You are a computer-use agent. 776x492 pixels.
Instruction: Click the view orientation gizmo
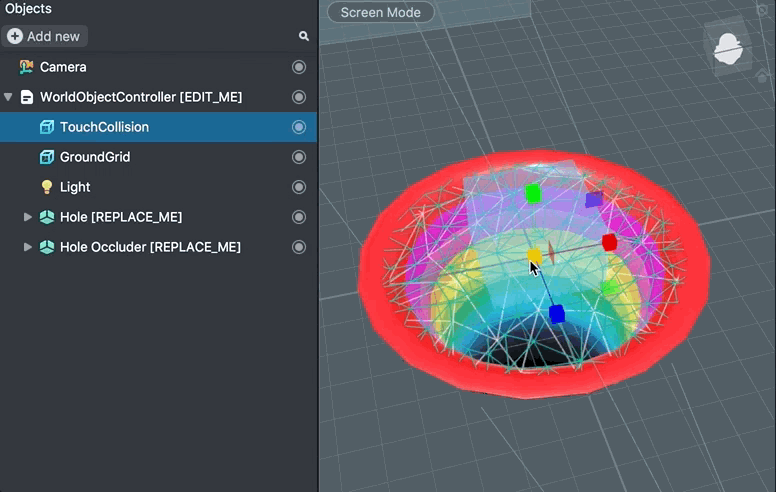pos(730,47)
